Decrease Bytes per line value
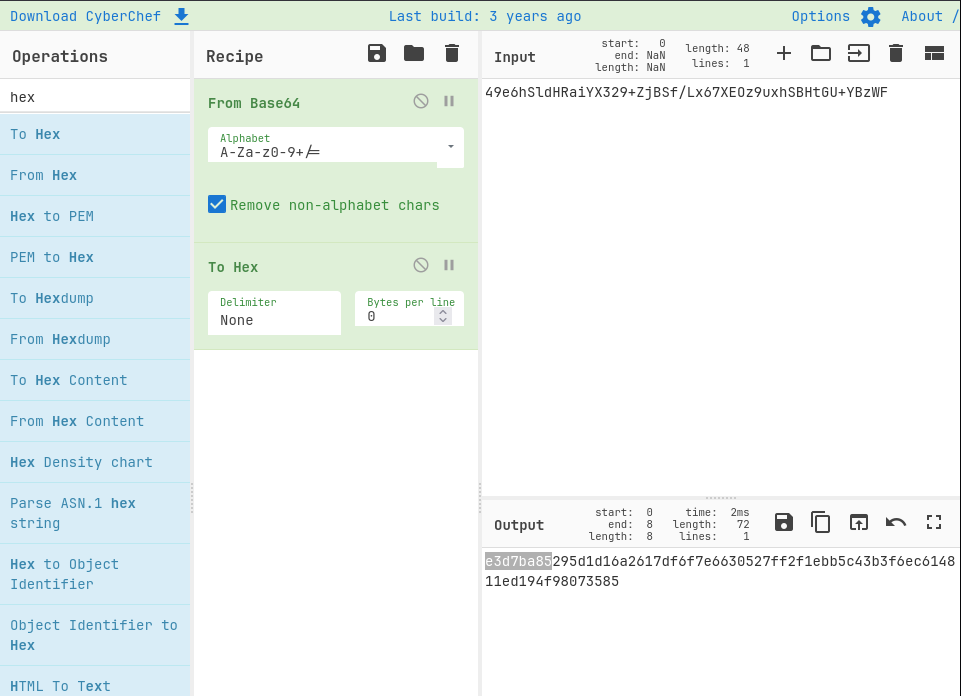Viewport: 961px width, 696px height. [443, 320]
